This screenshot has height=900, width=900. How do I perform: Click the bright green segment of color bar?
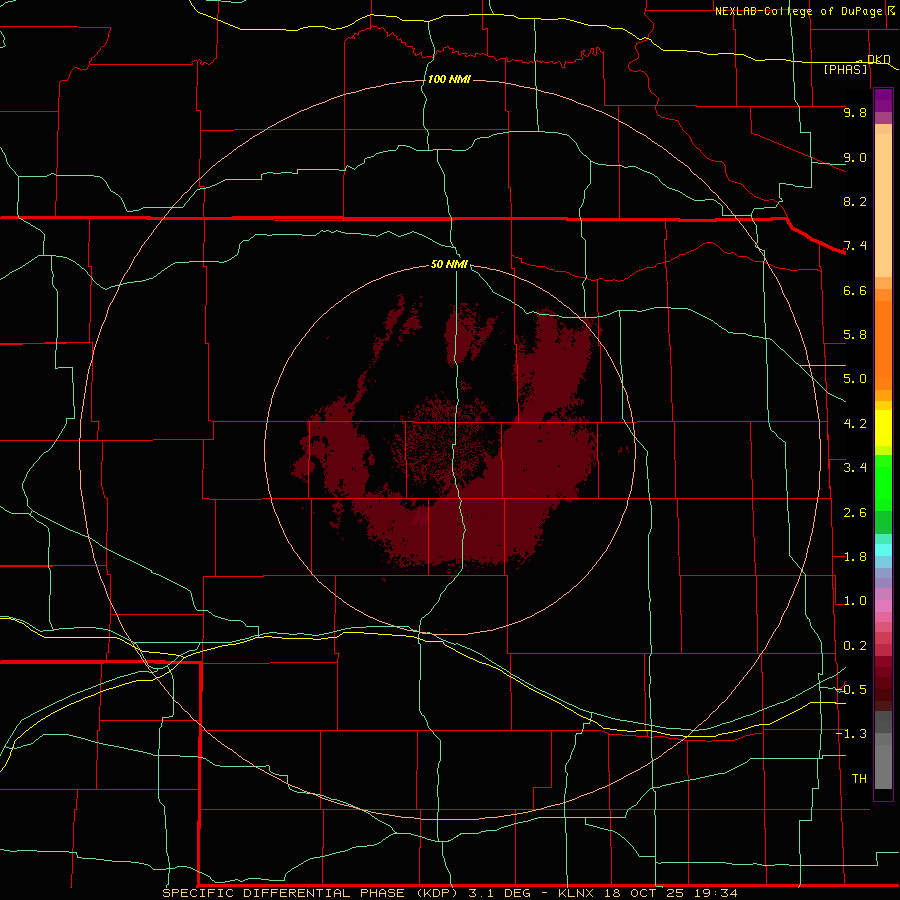pyautogui.click(x=883, y=483)
